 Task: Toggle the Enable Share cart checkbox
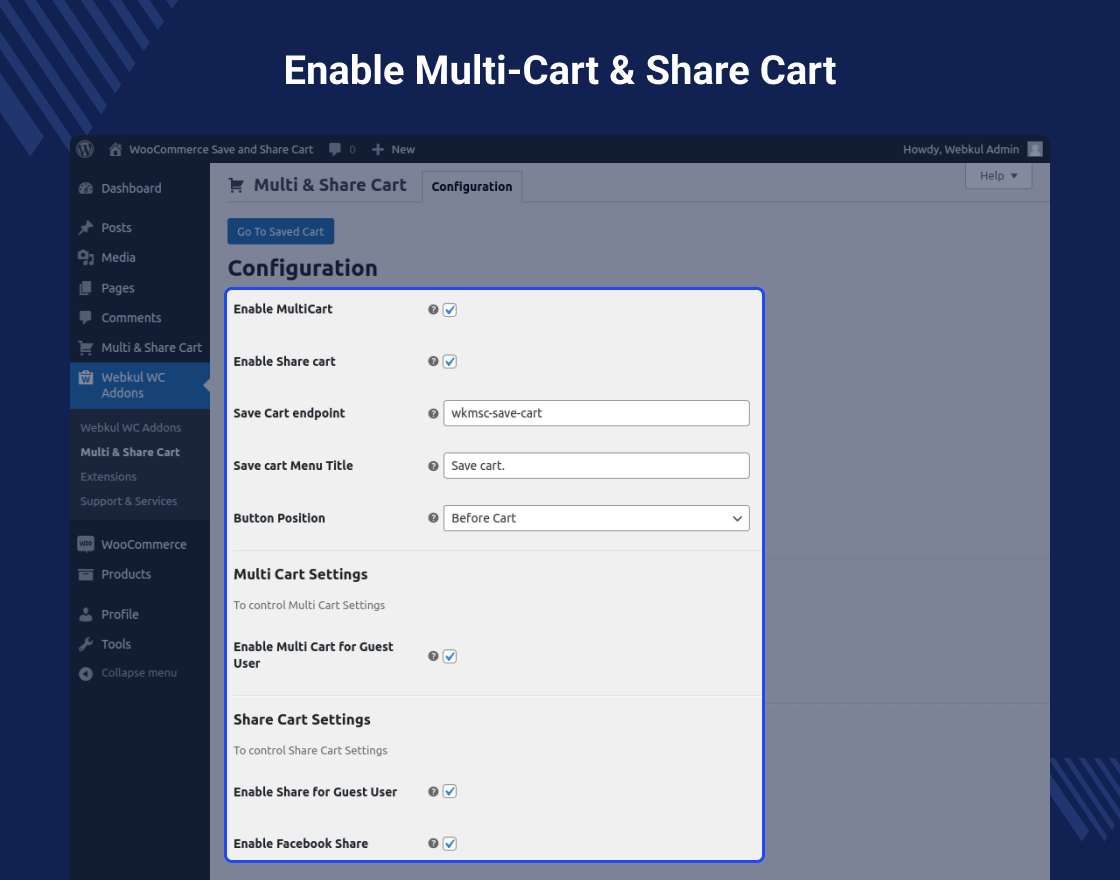[450, 361]
